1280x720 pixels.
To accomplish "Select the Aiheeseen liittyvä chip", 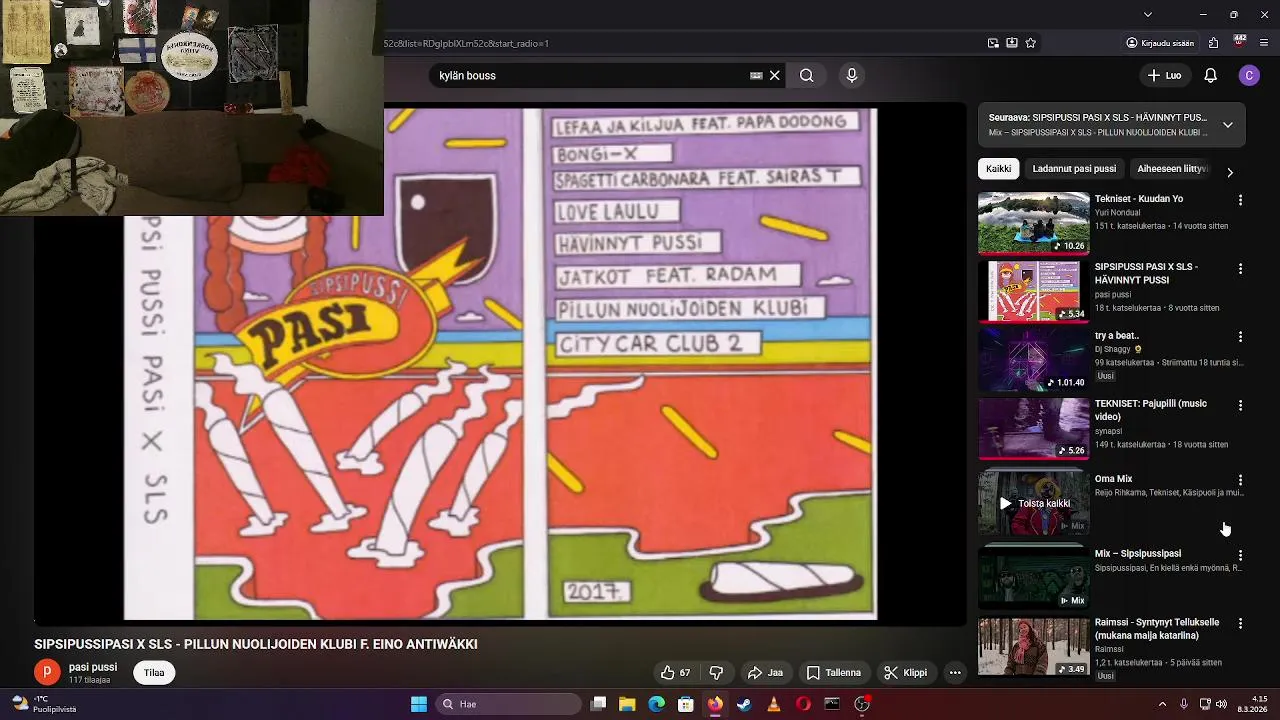I will point(1172,169).
